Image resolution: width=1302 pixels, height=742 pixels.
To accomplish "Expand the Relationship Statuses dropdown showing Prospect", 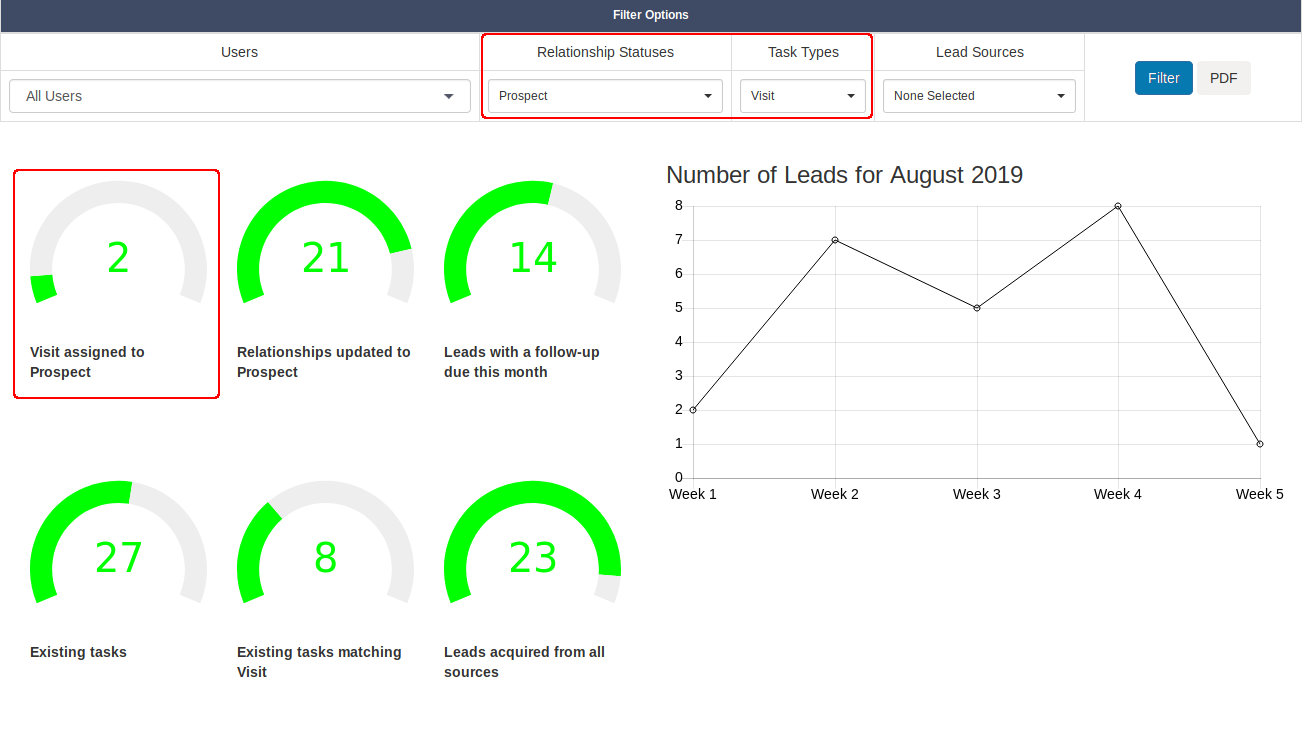I will (x=604, y=96).
